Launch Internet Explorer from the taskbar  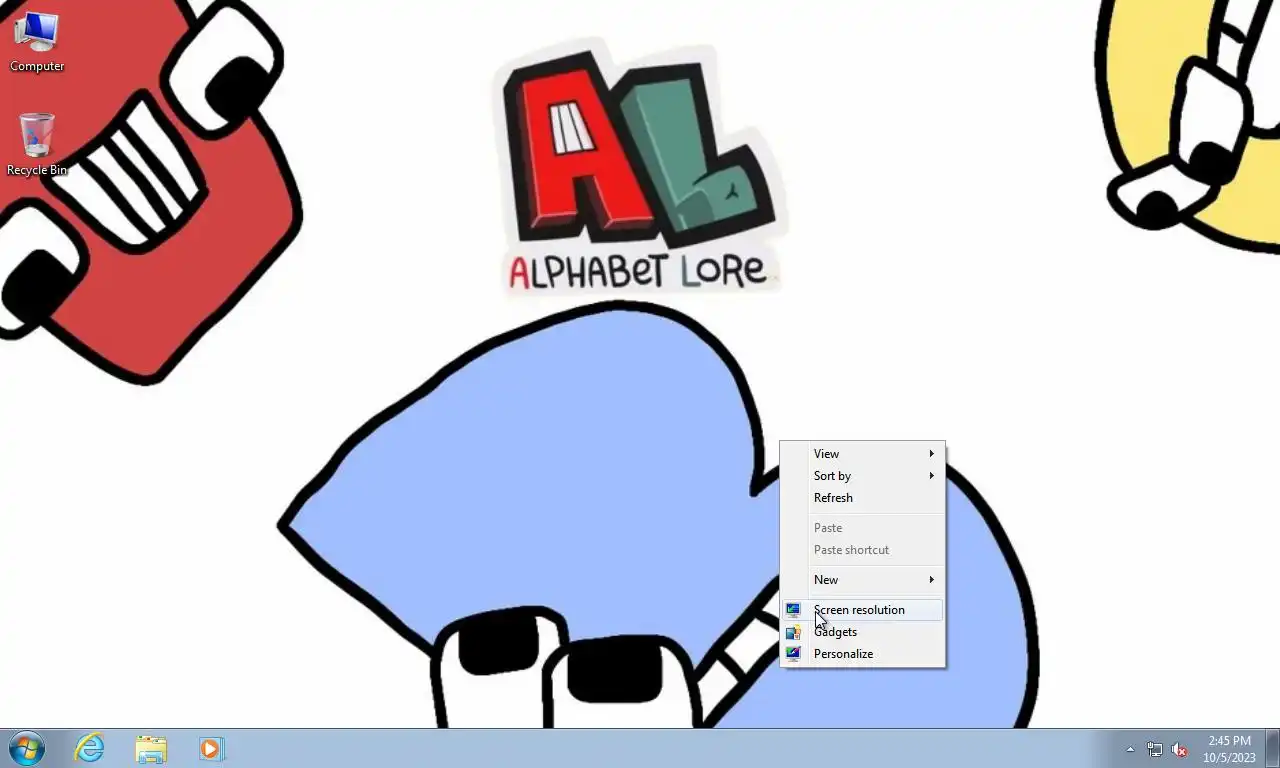click(x=90, y=748)
